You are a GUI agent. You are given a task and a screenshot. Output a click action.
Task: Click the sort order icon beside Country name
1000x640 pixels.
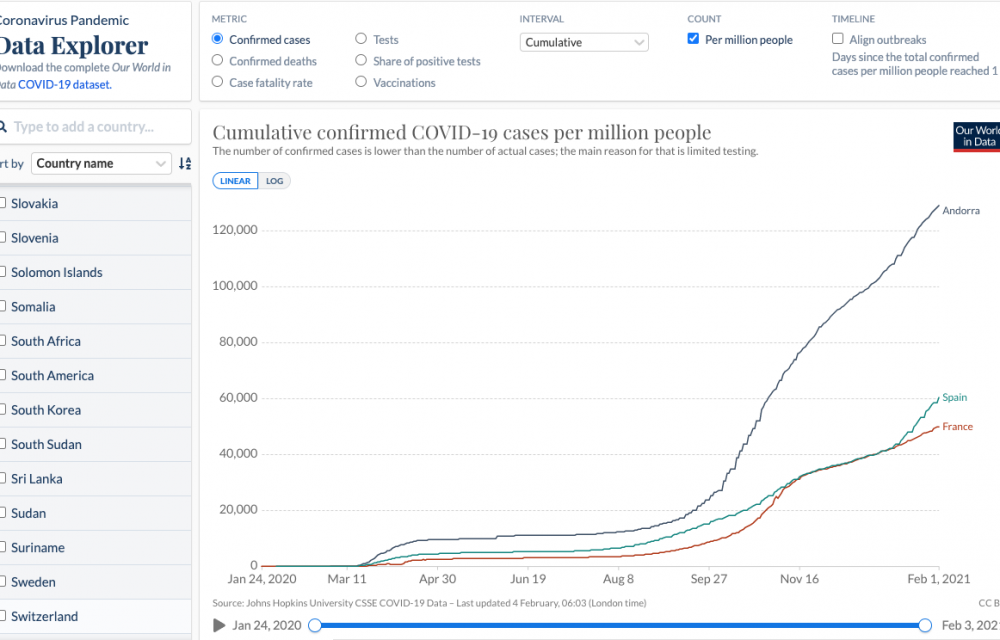click(184, 164)
